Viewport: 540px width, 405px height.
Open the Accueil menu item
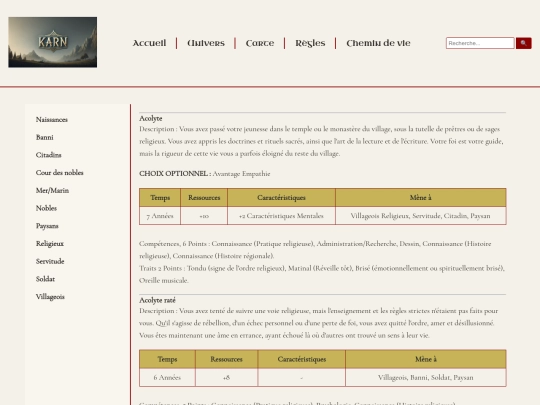(149, 43)
